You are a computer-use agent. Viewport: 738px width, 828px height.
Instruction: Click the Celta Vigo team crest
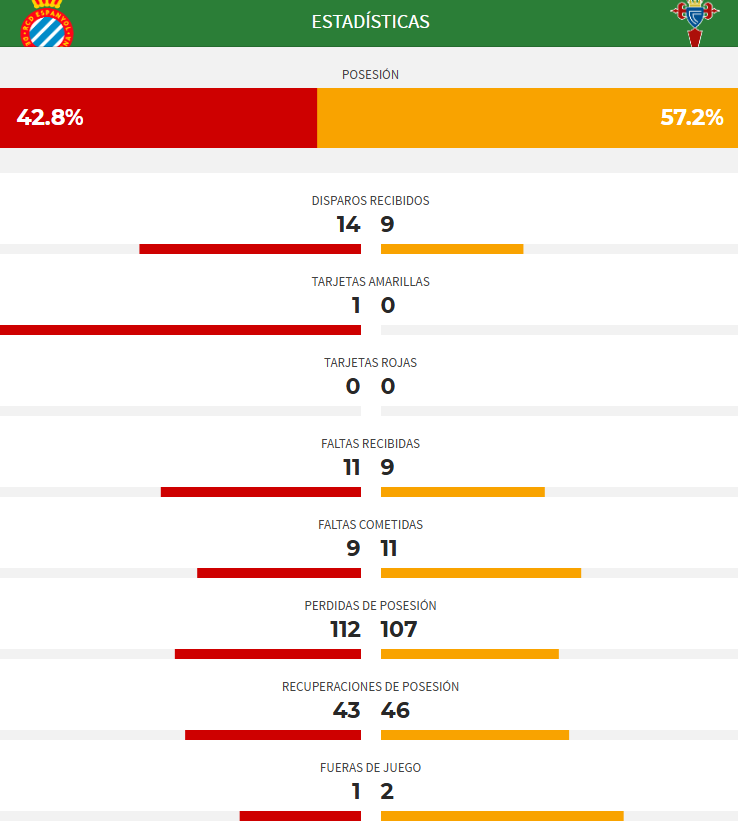695,22
